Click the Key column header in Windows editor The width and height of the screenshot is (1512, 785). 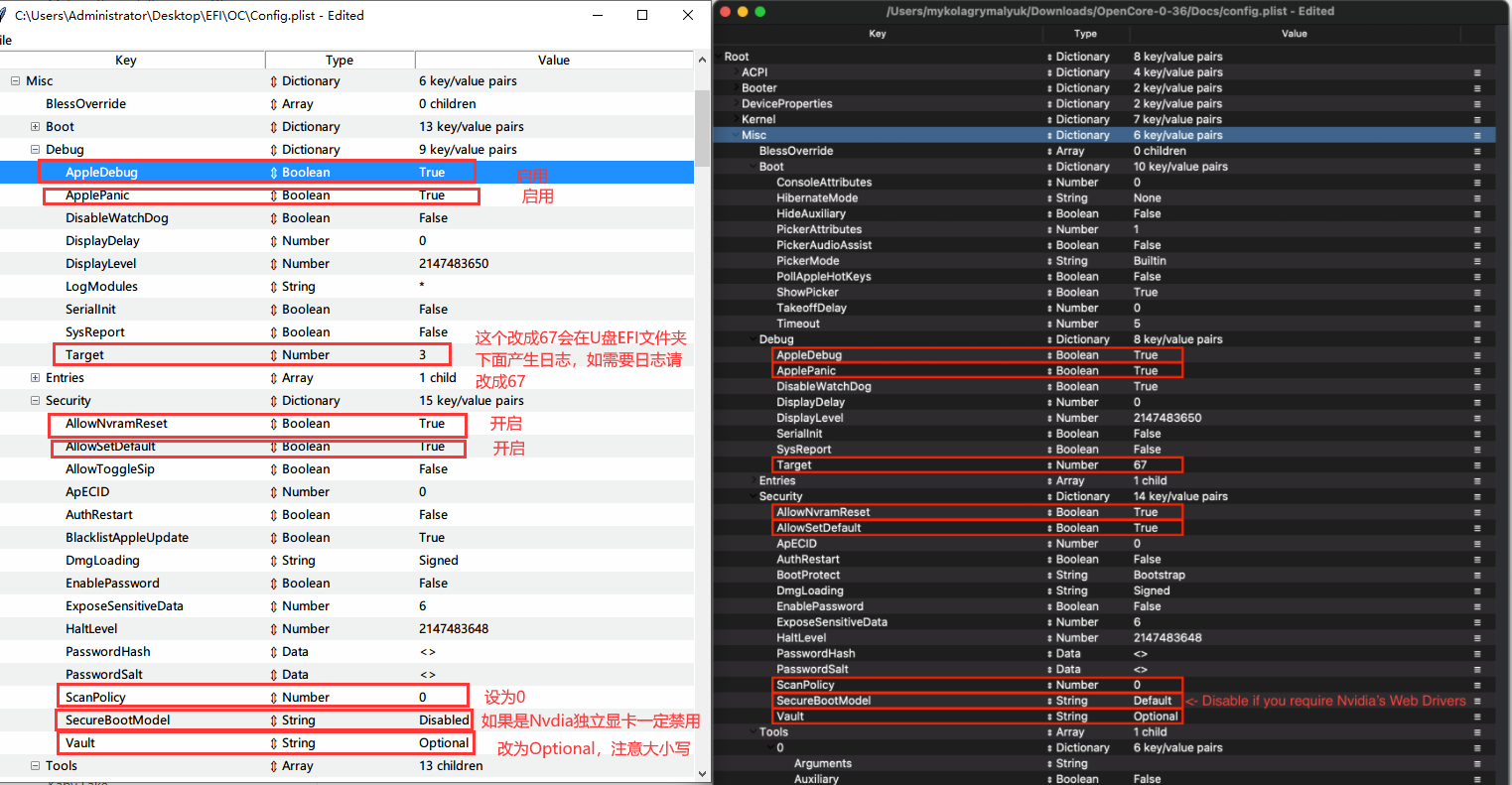point(126,61)
